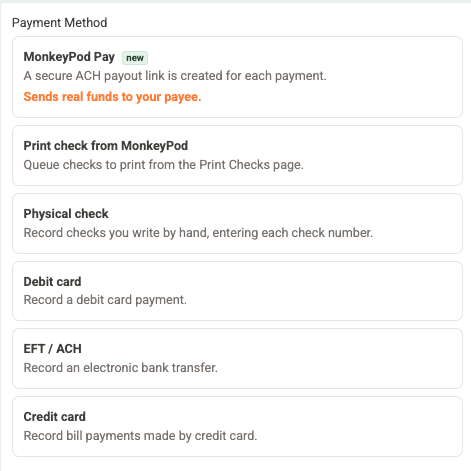Image resolution: width=471 pixels, height=471 pixels.
Task: Select Credit card payment method
Action: tap(237, 426)
